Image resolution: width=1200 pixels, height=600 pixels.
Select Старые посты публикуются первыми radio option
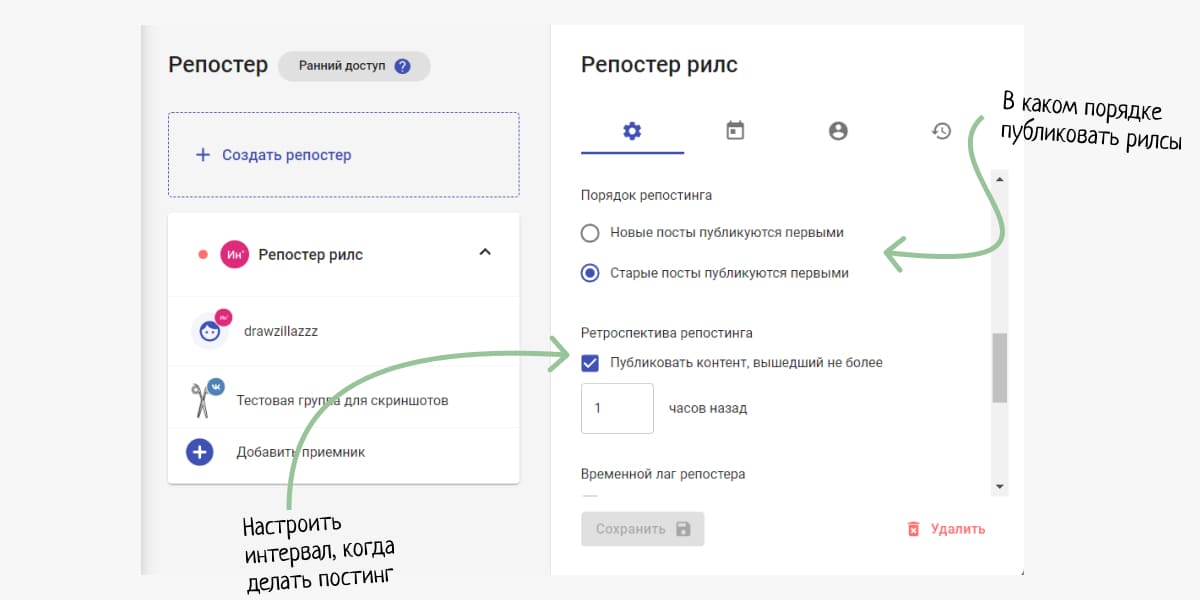(x=590, y=273)
